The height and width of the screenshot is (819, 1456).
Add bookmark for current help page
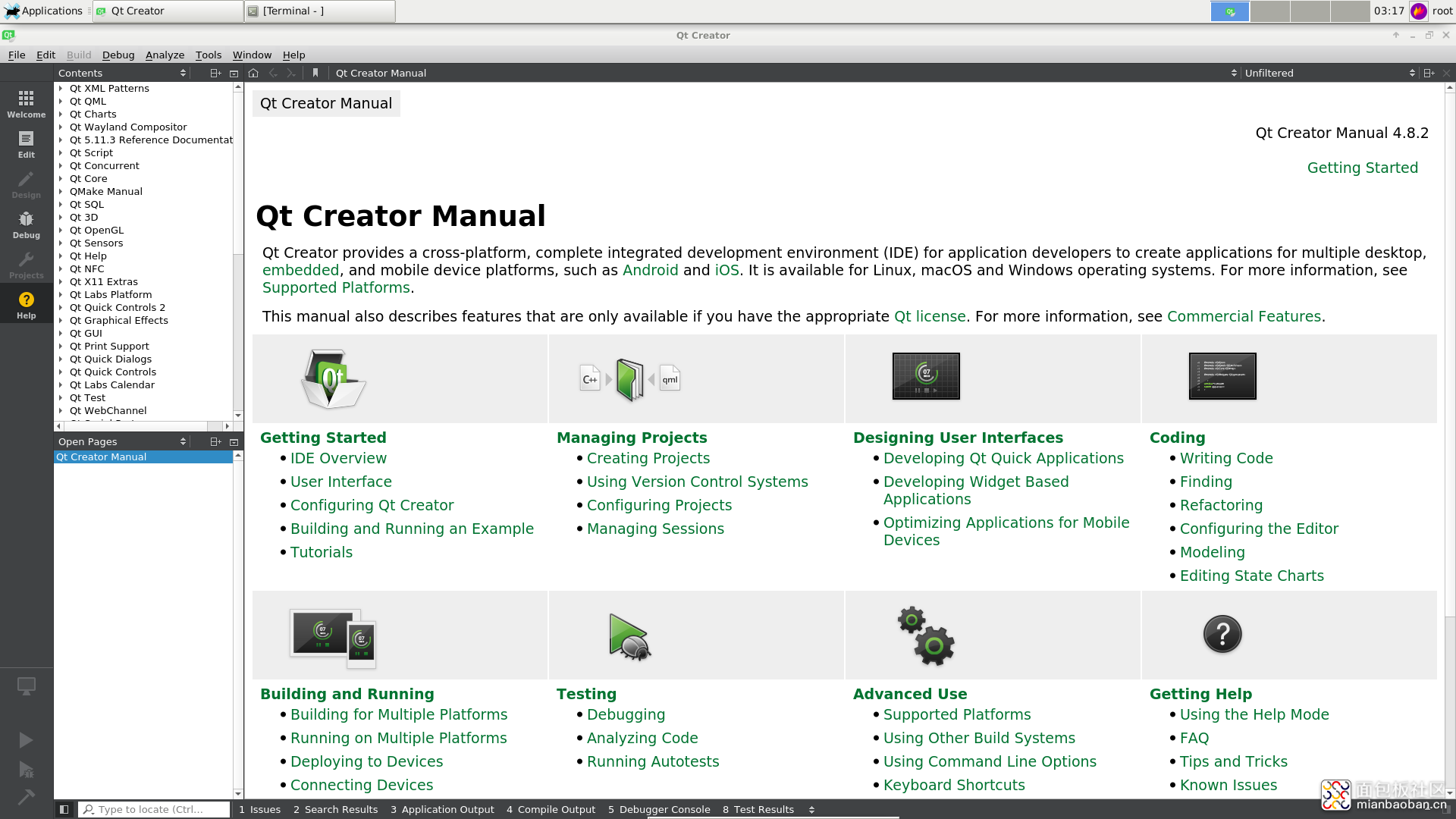pos(315,73)
